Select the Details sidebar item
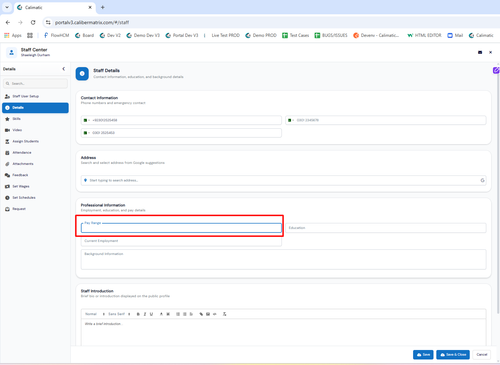The image size is (500, 365). (35, 108)
